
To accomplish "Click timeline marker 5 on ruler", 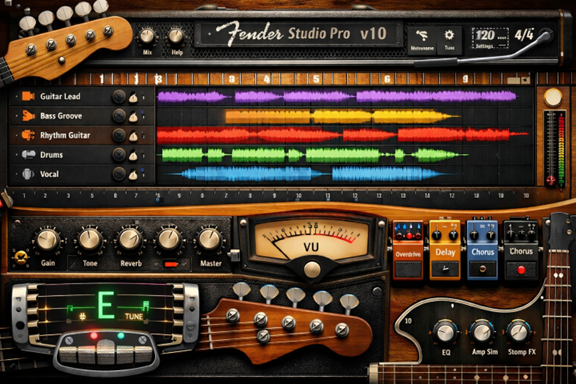I will coord(316,79).
